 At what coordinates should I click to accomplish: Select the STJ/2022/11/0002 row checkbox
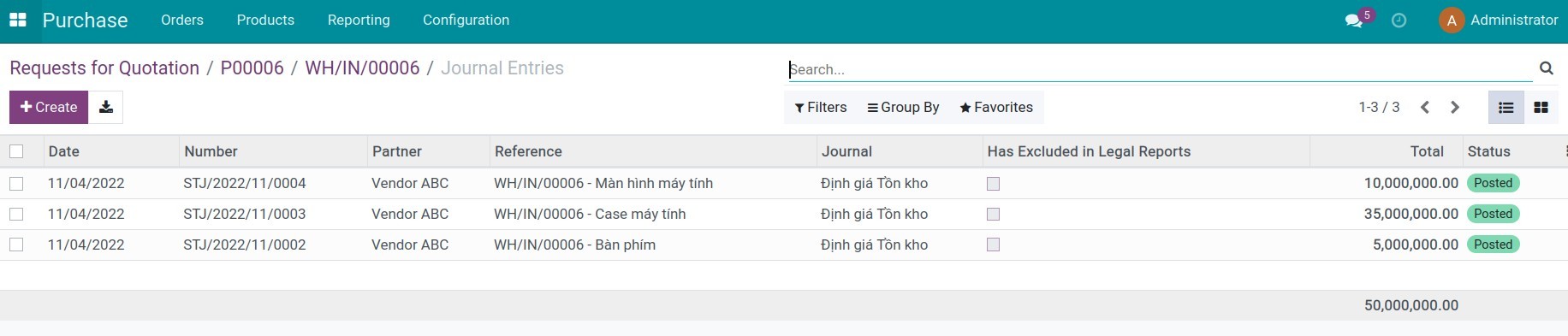pos(16,245)
